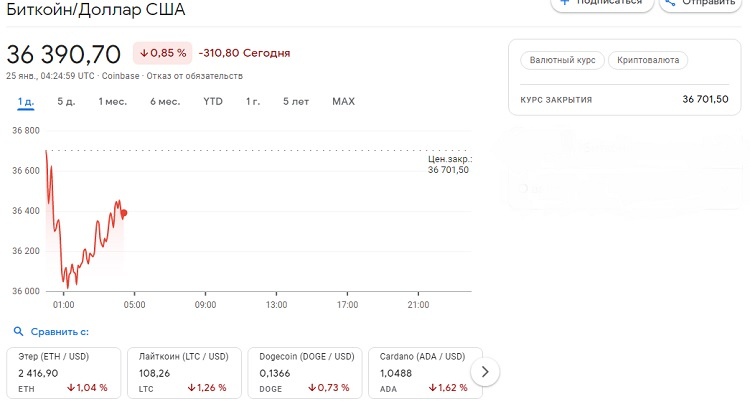Open the Этер (ETH / USD) comparison card
The height and width of the screenshot is (404, 750).
click(x=63, y=372)
